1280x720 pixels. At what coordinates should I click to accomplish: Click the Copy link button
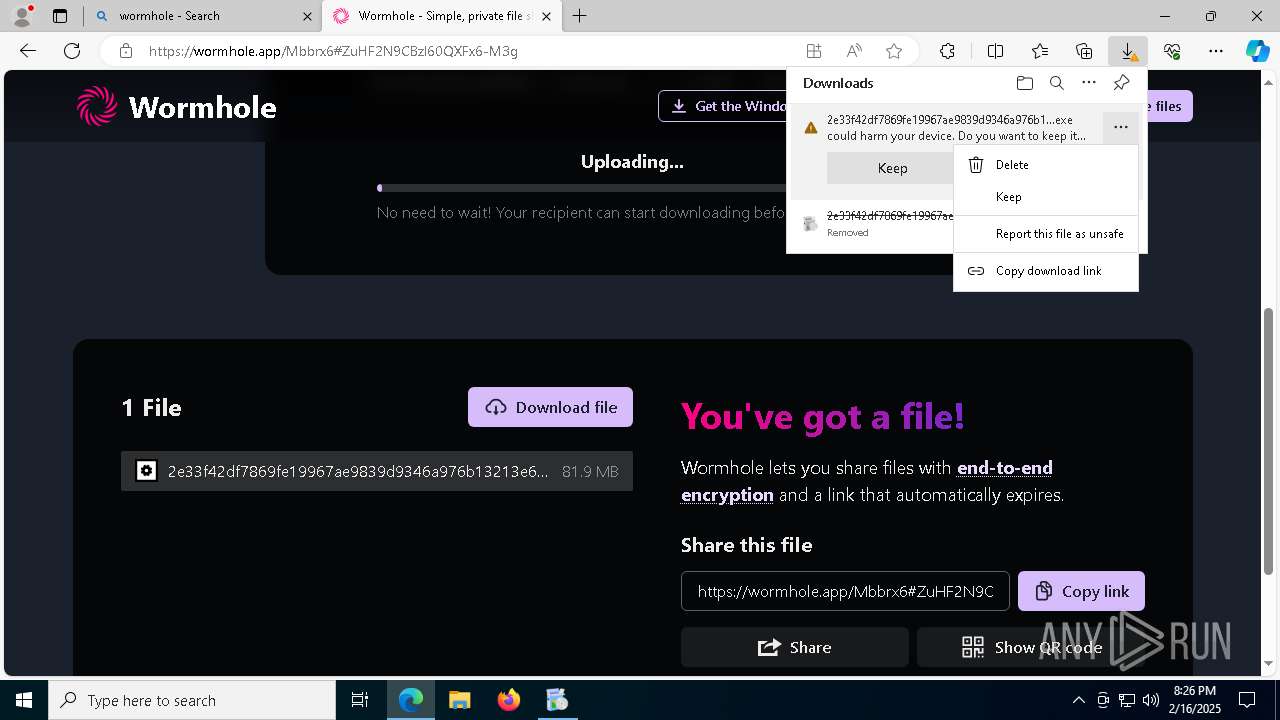1081,591
